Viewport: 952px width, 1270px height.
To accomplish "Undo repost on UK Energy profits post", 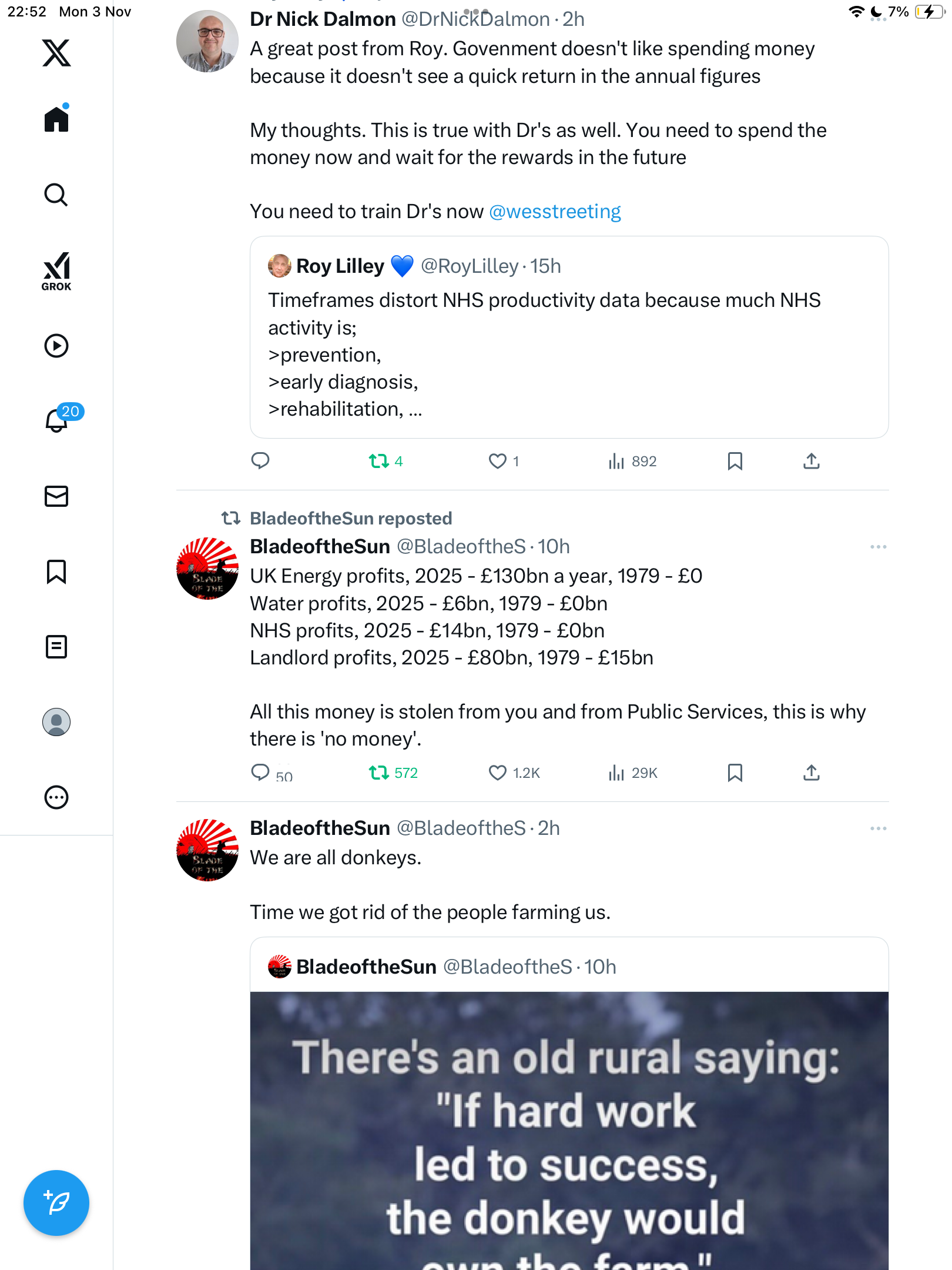I will [379, 773].
